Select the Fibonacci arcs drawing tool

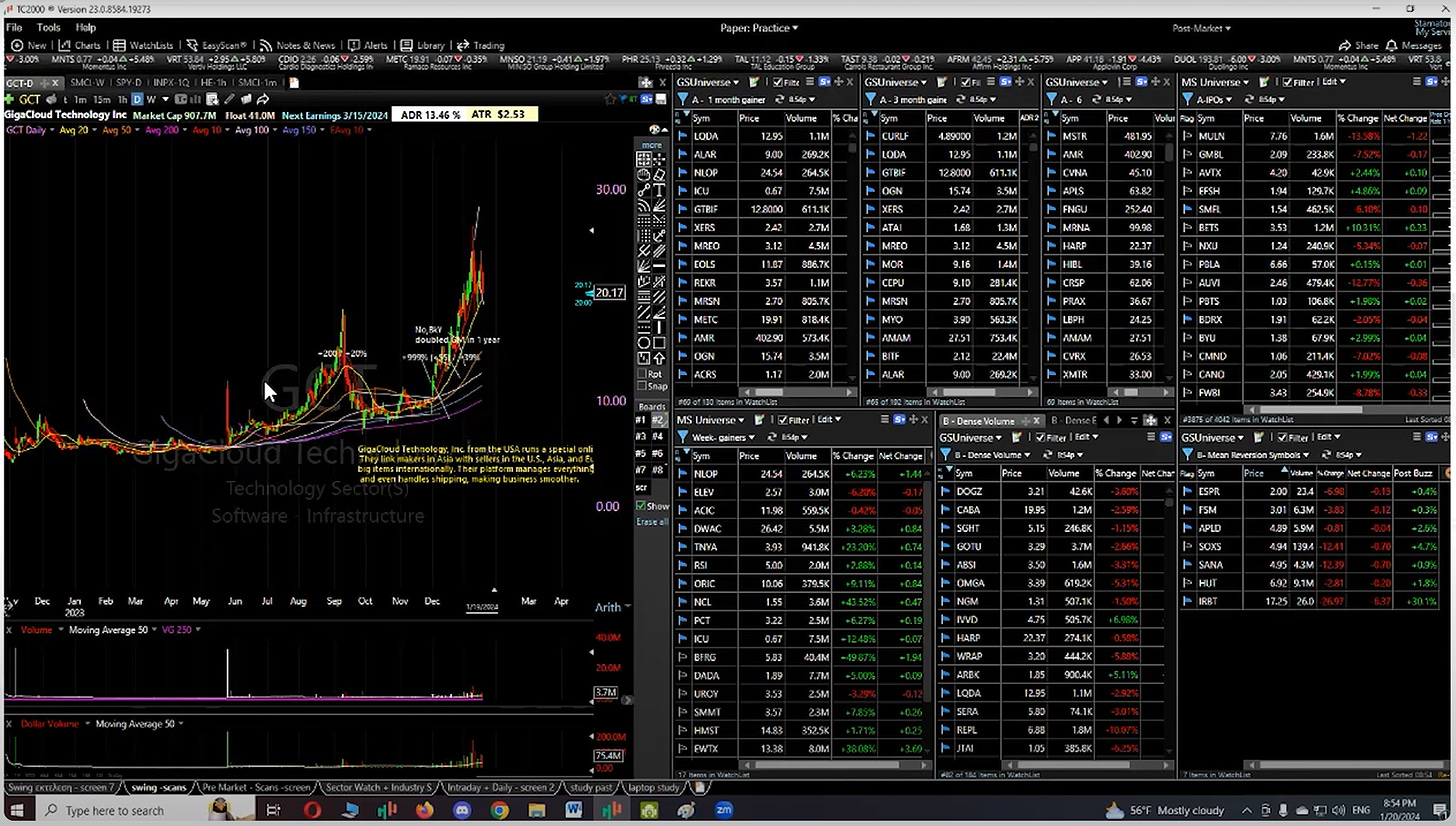tap(645, 205)
